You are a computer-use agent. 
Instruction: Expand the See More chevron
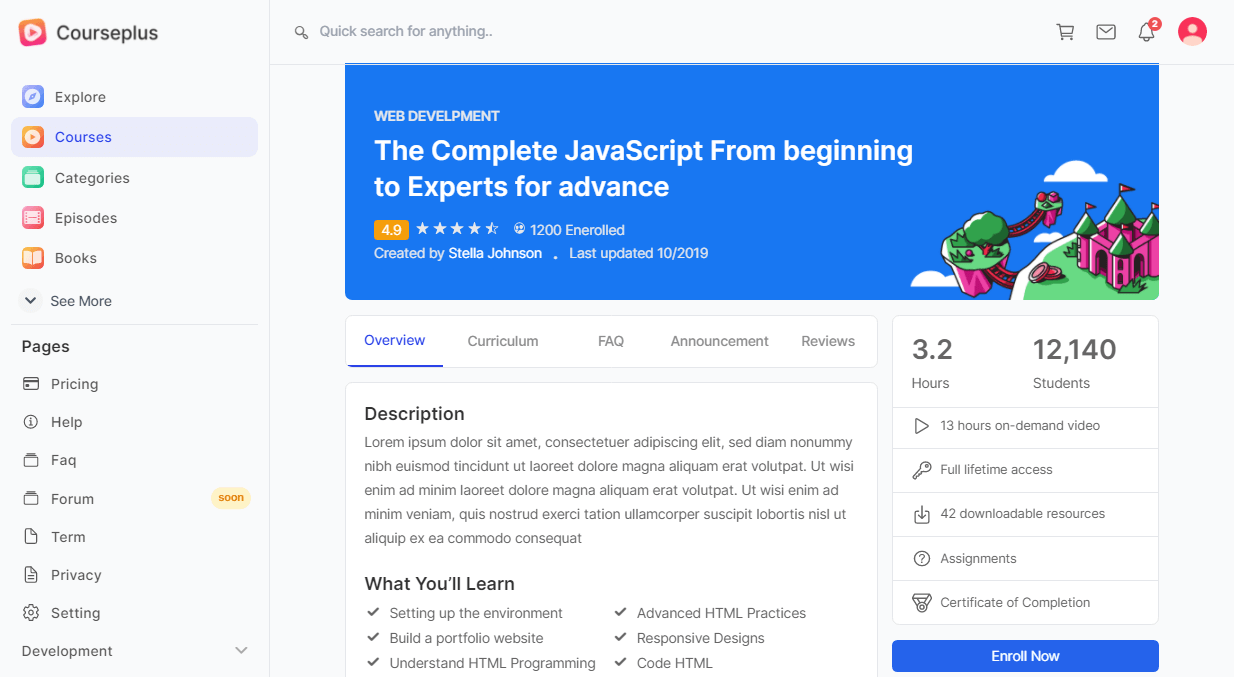pos(31,301)
